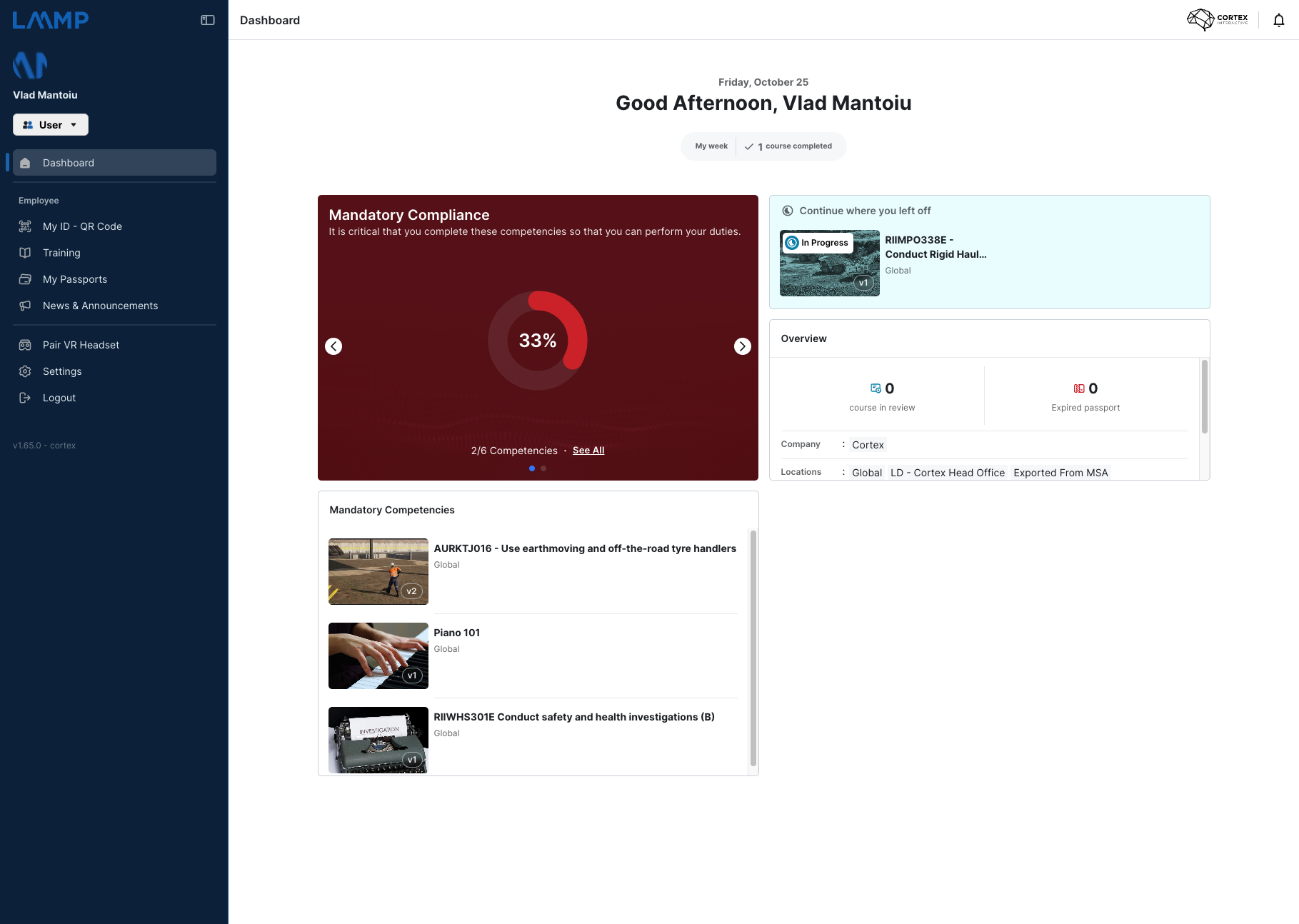This screenshot has width=1299, height=924.
Task: Click the Cortex company value
Action: point(868,445)
